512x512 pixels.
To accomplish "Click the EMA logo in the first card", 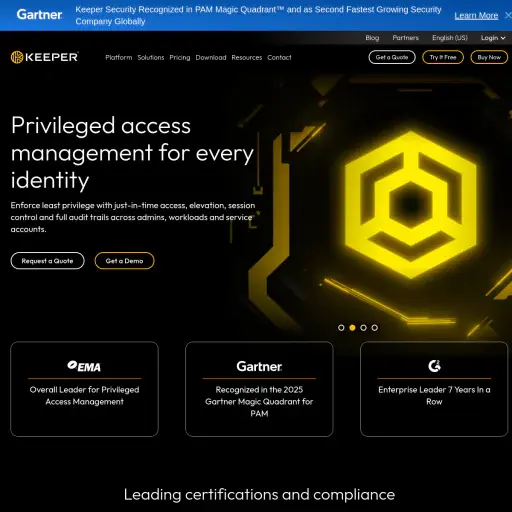I will point(84,366).
